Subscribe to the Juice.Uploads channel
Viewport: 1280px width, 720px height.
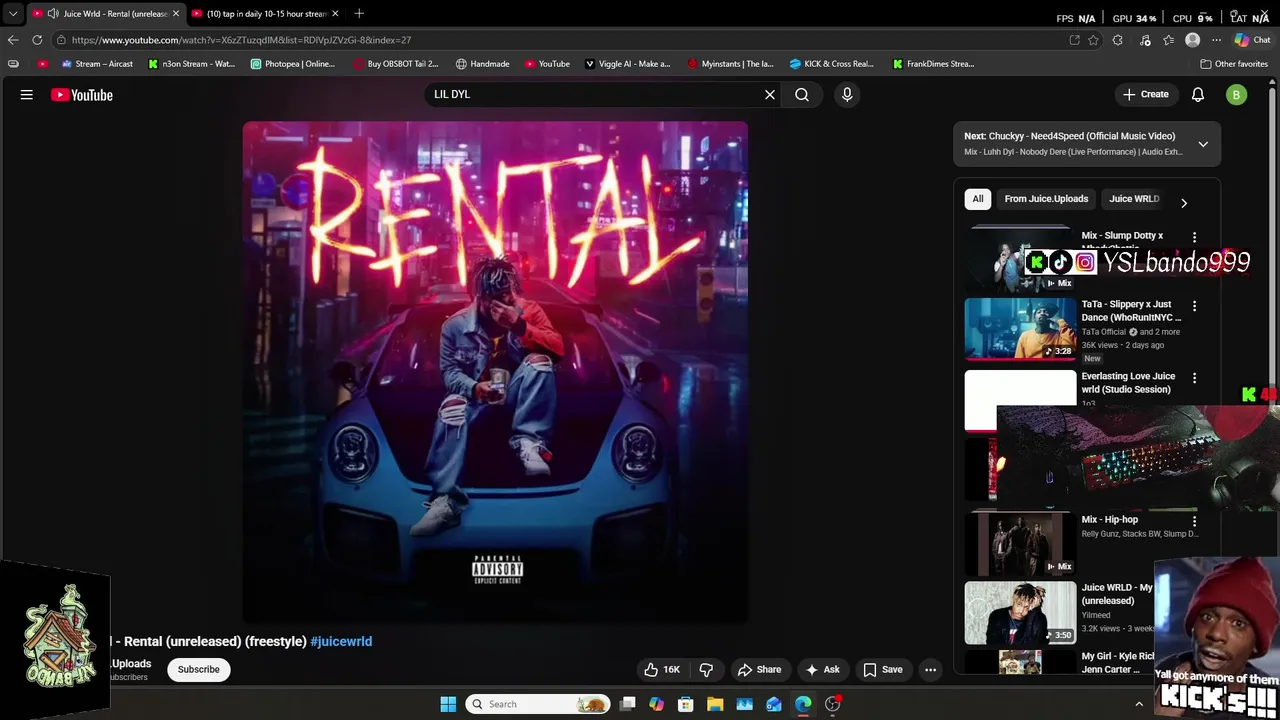(199, 669)
